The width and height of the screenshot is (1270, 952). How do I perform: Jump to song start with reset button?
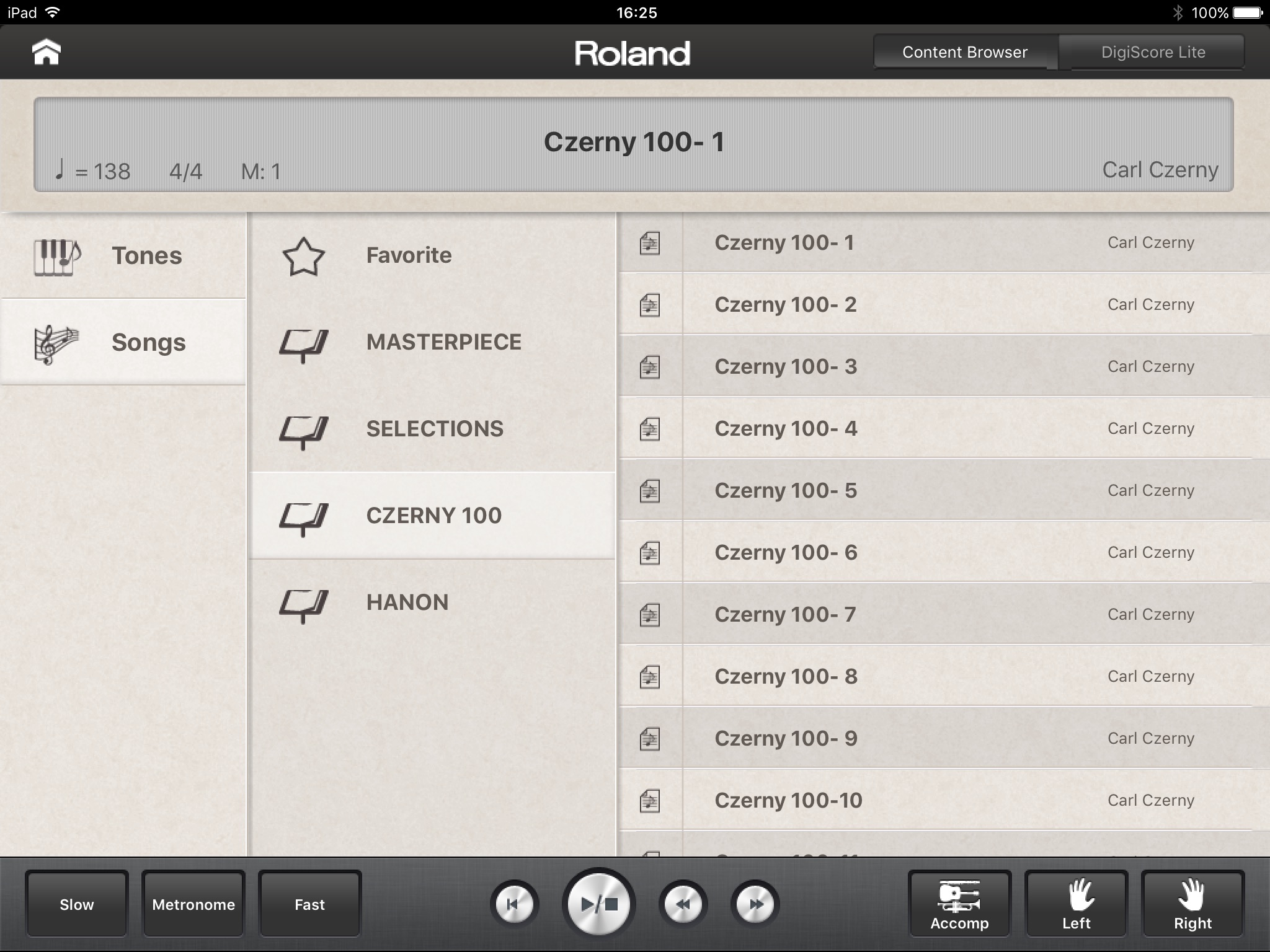coord(514,904)
